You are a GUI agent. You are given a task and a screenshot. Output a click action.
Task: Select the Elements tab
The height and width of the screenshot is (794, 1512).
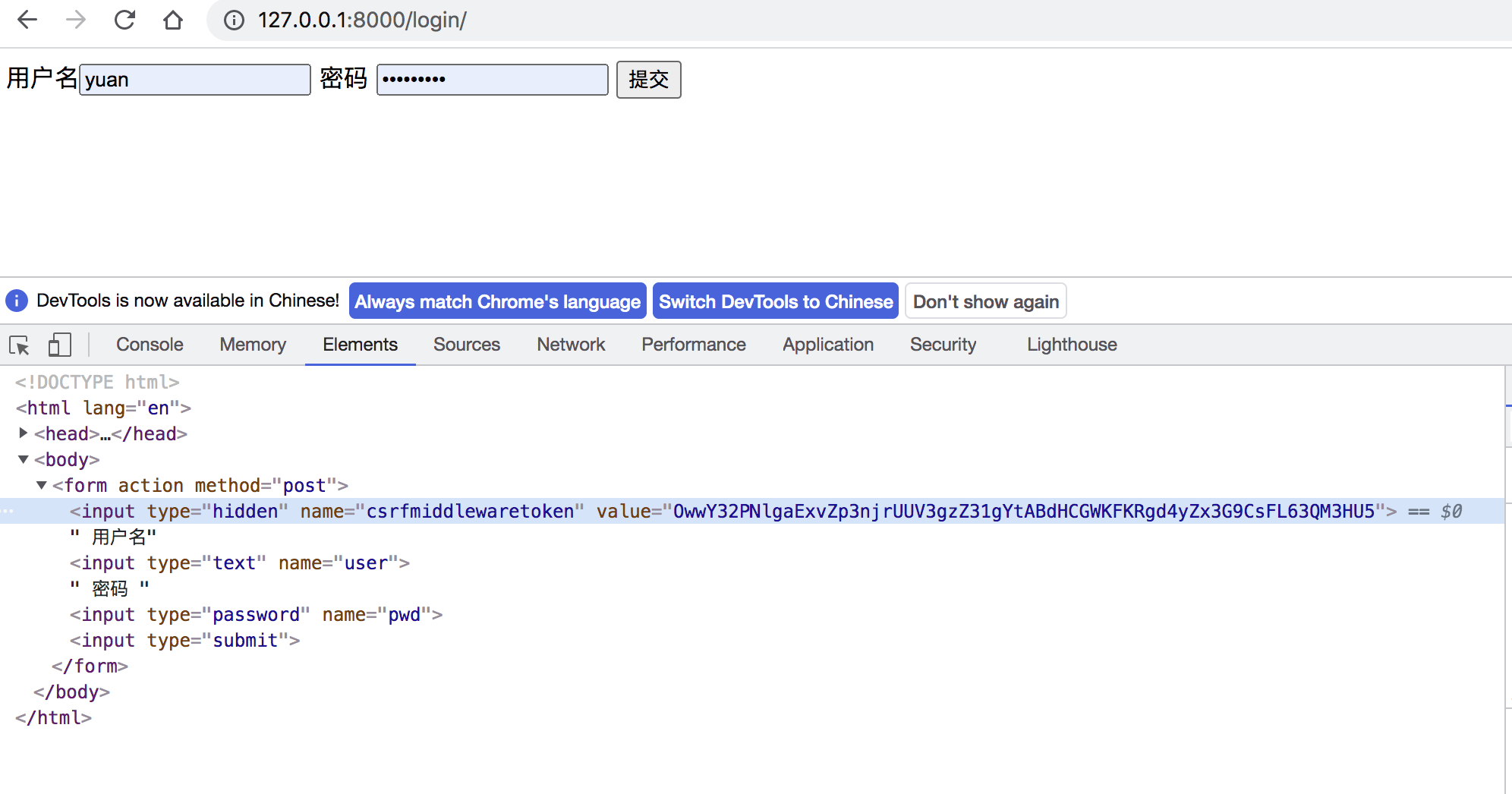click(360, 345)
